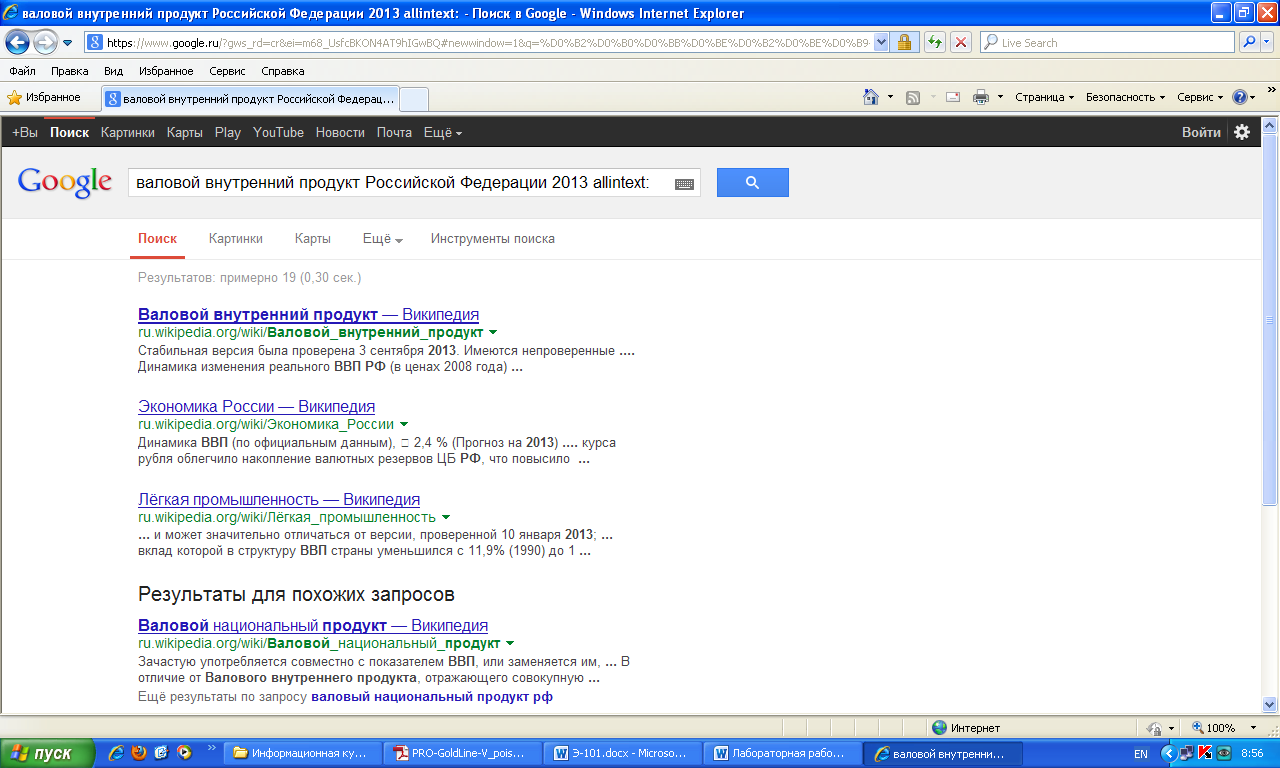The image size is (1280, 768).
Task: Open the Избранное menu in menu bar
Action: point(166,71)
